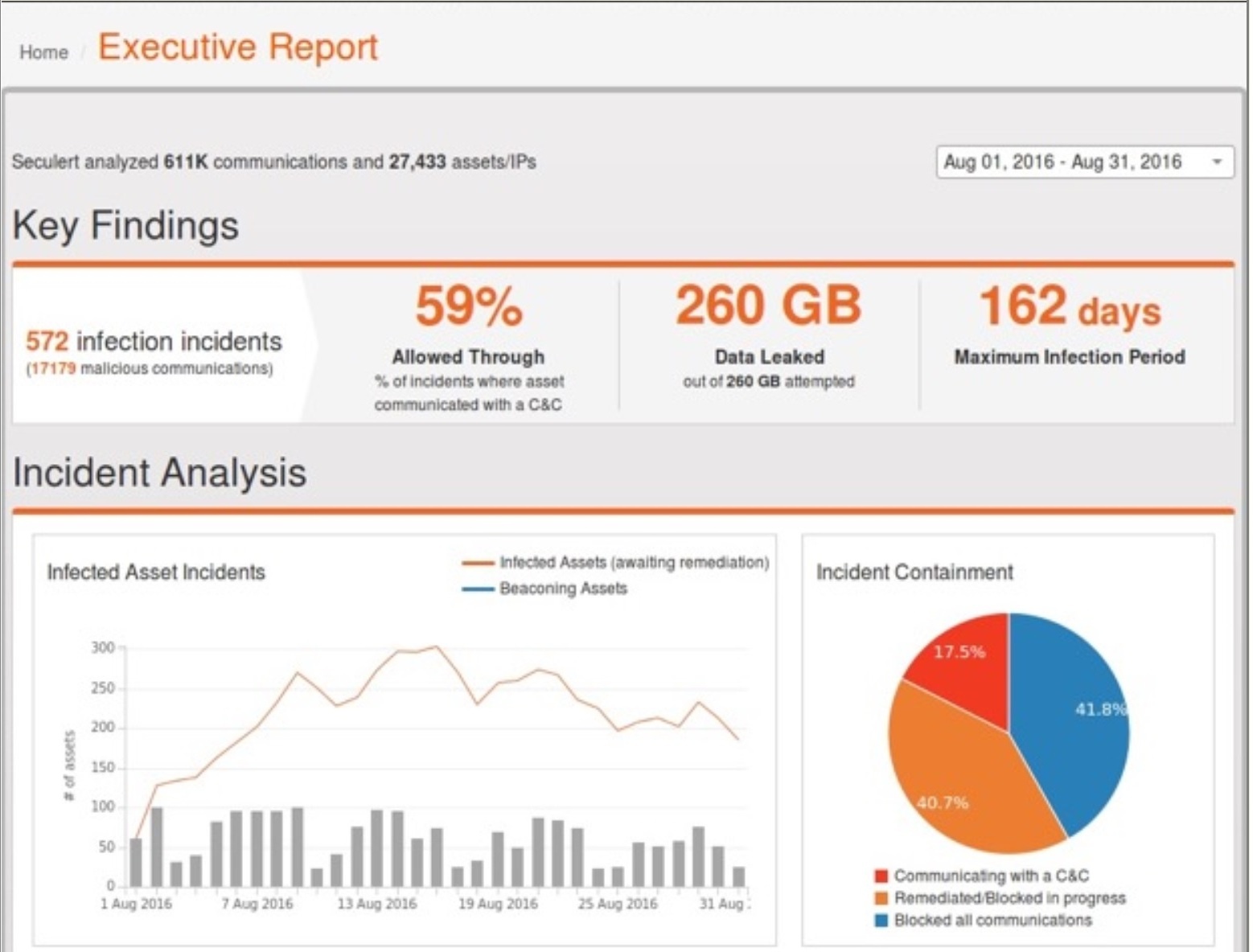Toggle Beaconing Assets legend line marker
The width and height of the screenshot is (1253, 952).
[478, 589]
